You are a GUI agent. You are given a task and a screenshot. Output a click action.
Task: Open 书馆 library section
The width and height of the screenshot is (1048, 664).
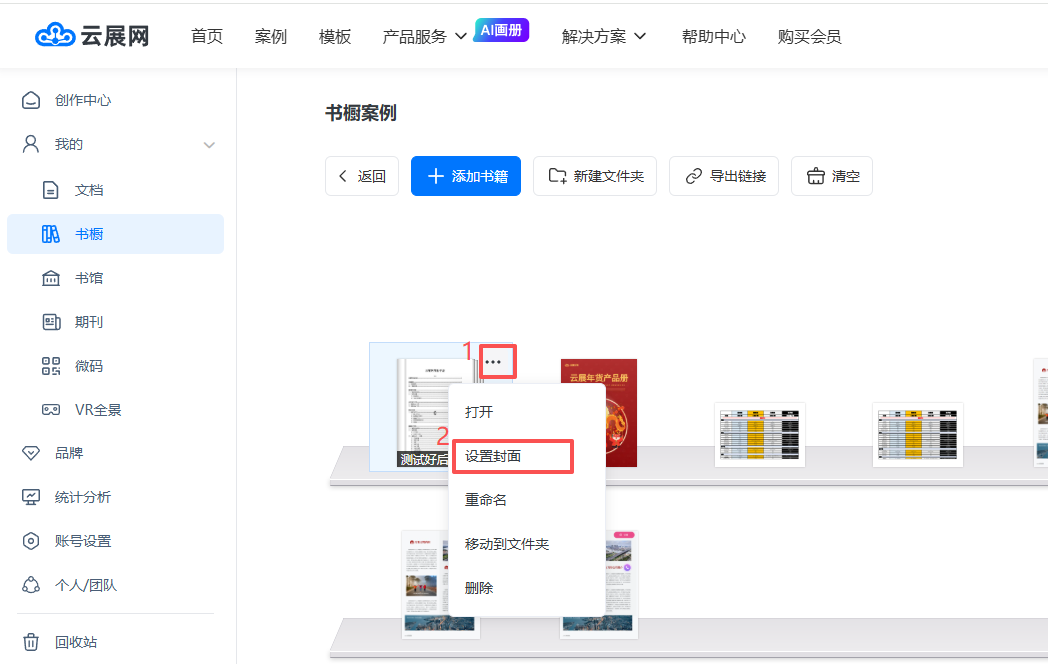click(88, 278)
